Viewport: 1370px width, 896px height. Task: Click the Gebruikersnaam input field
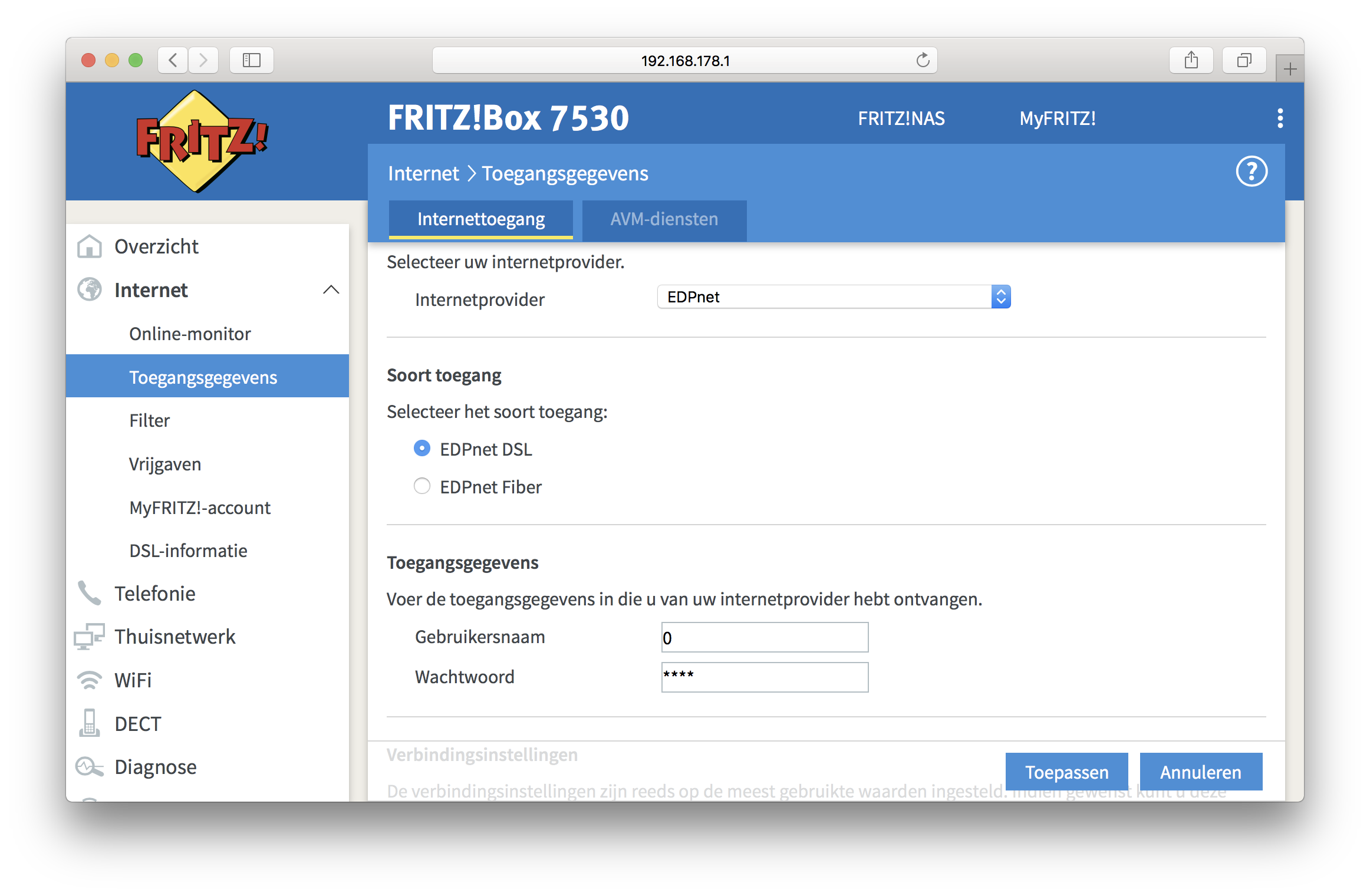[x=765, y=637]
